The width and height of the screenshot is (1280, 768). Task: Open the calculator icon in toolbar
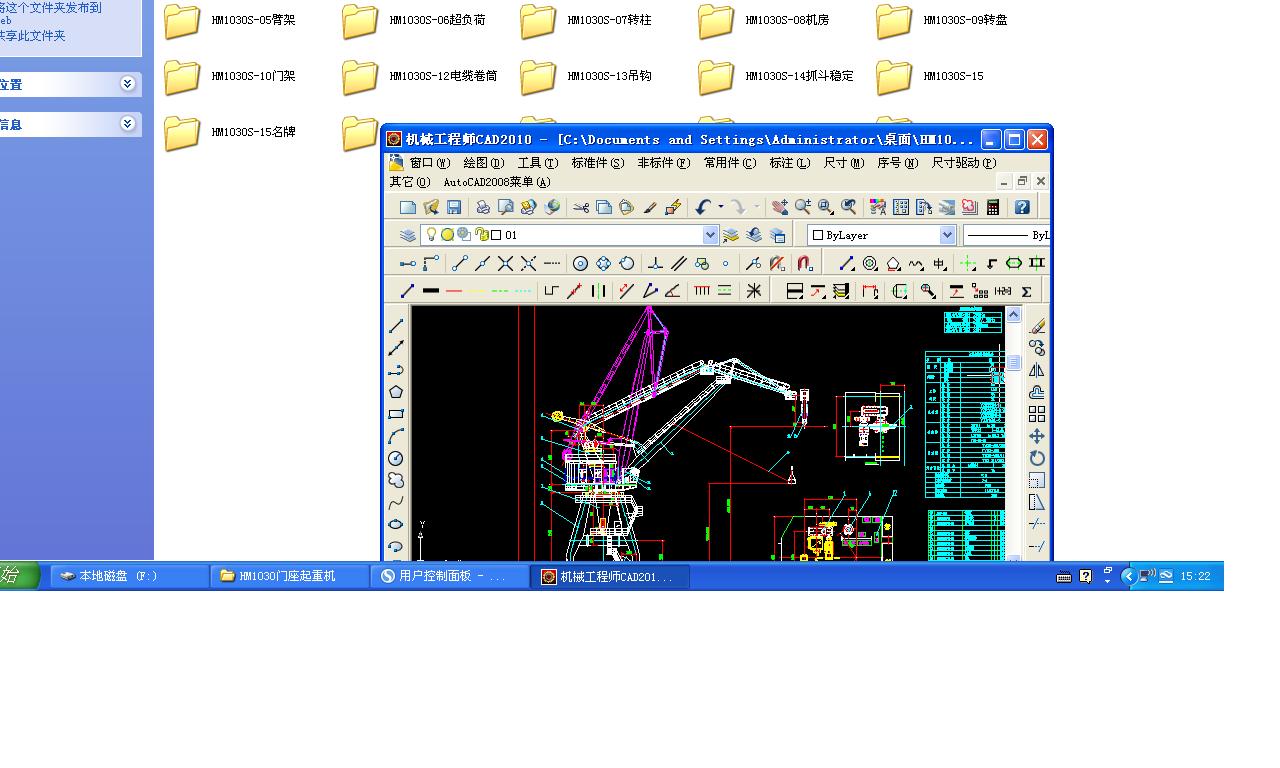tap(993, 207)
